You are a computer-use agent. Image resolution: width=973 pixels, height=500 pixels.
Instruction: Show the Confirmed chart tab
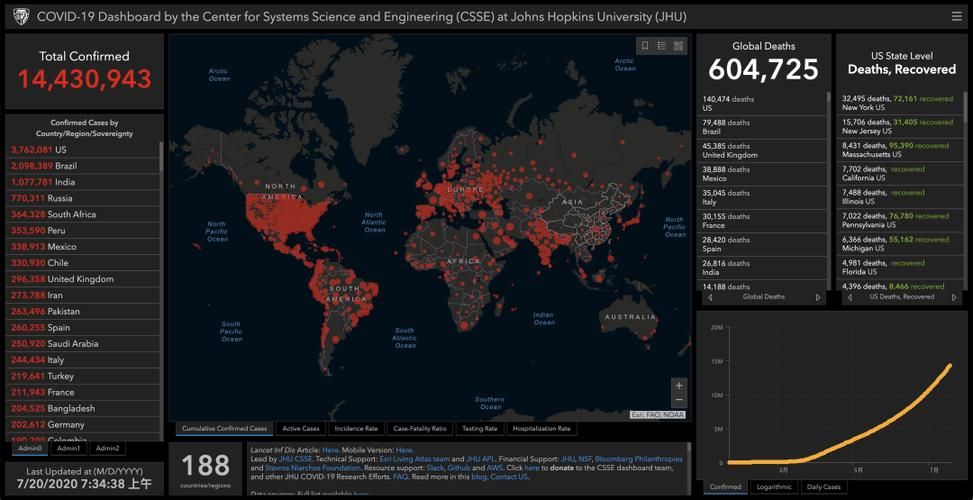(x=725, y=487)
